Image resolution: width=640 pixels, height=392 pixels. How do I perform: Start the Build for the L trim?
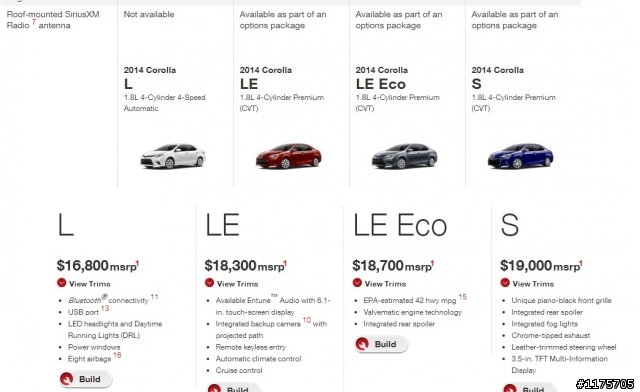pos(86,379)
